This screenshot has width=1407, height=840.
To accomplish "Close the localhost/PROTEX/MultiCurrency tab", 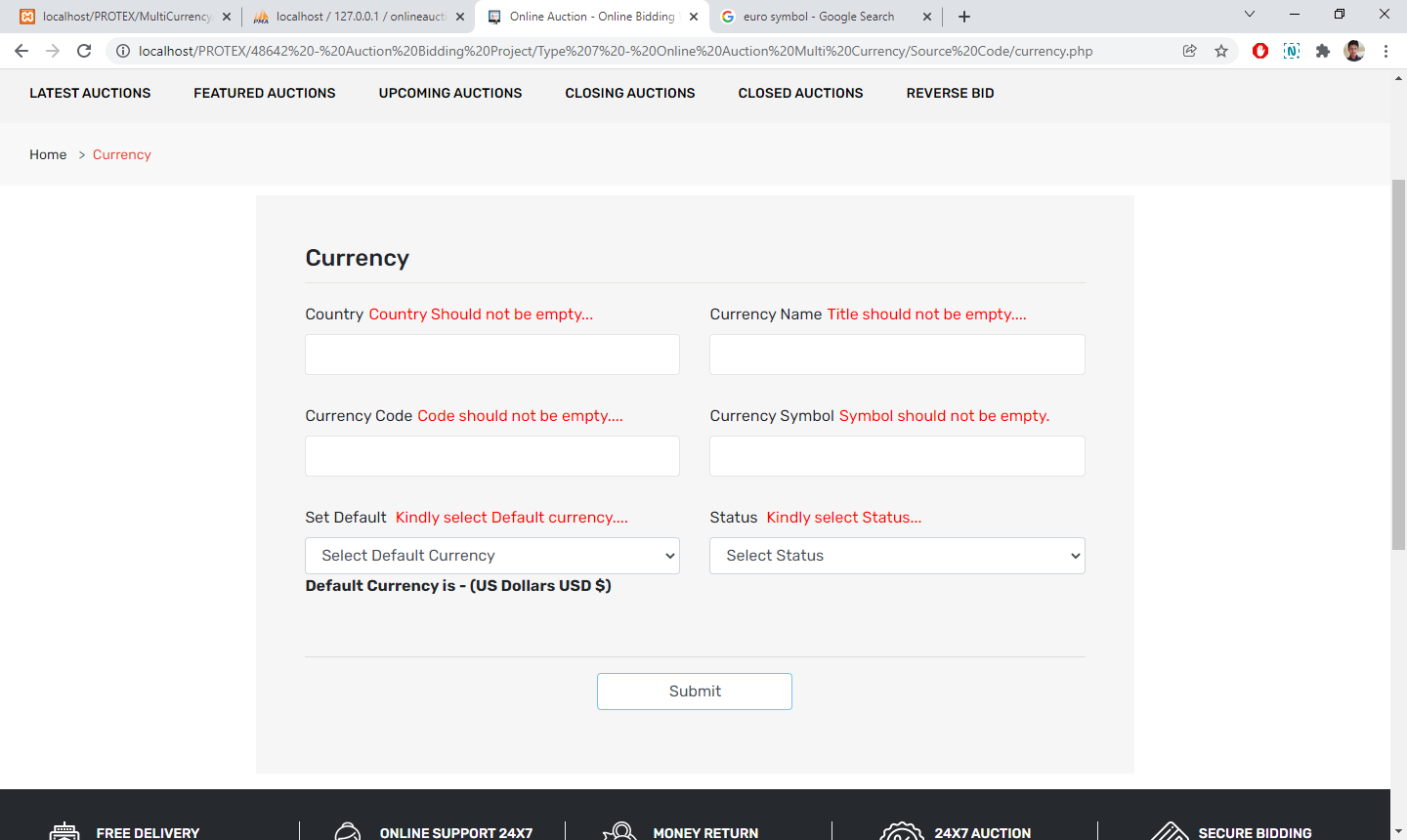I will 227,17.
